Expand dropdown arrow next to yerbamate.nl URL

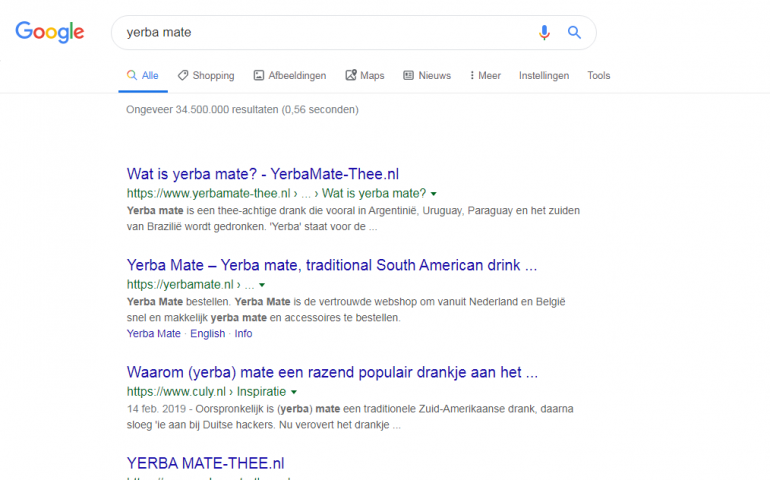262,285
